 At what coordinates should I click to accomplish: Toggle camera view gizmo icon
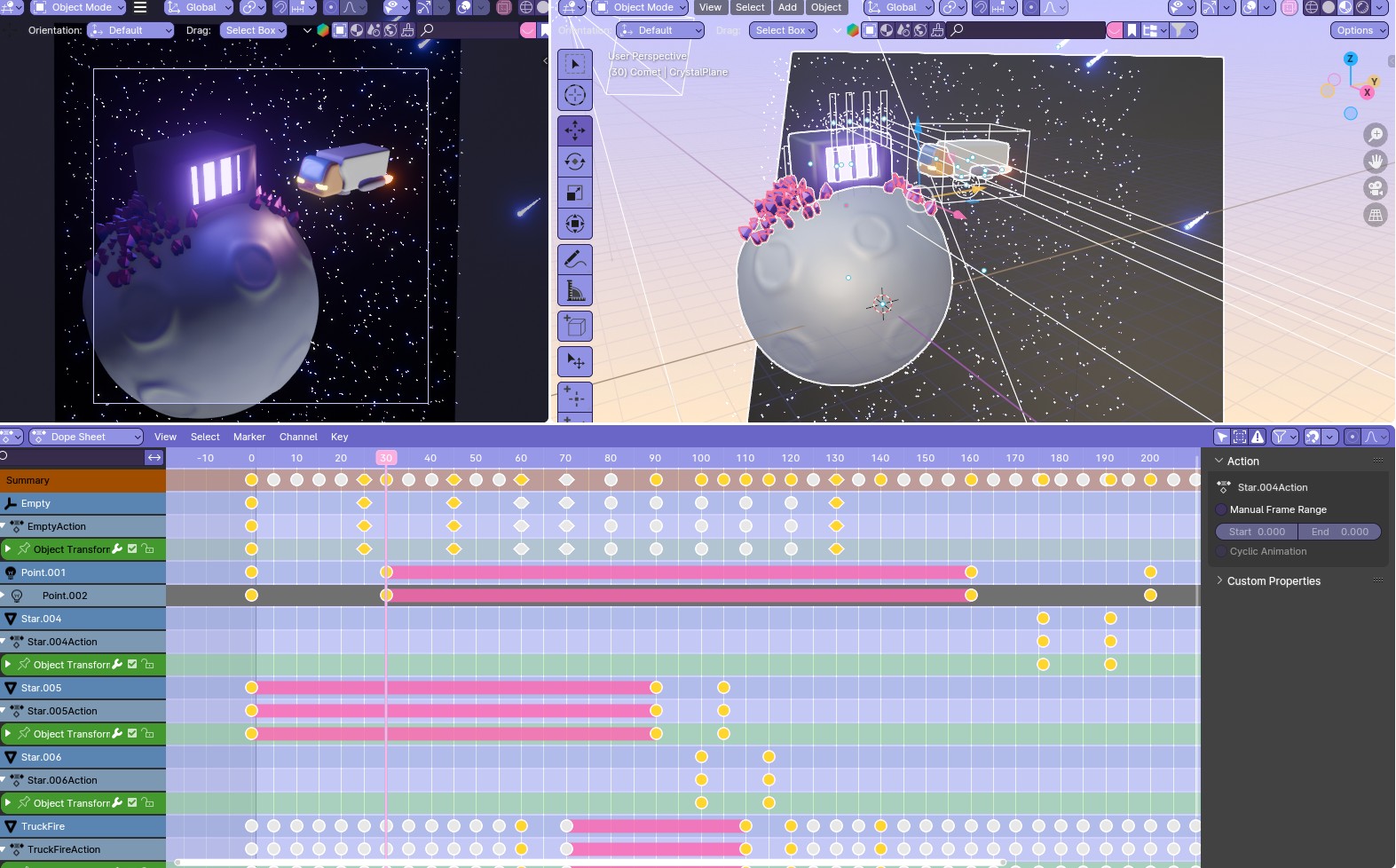click(1375, 188)
